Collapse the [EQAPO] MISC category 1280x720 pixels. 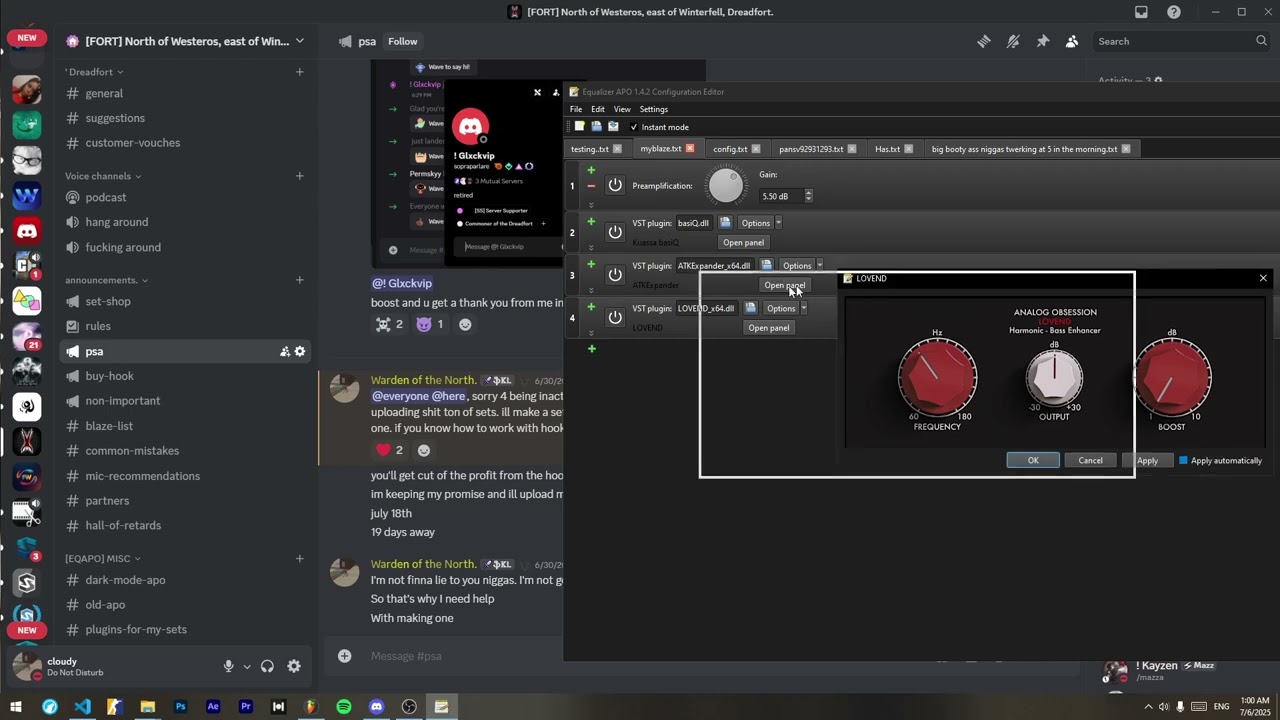[x=103, y=558]
